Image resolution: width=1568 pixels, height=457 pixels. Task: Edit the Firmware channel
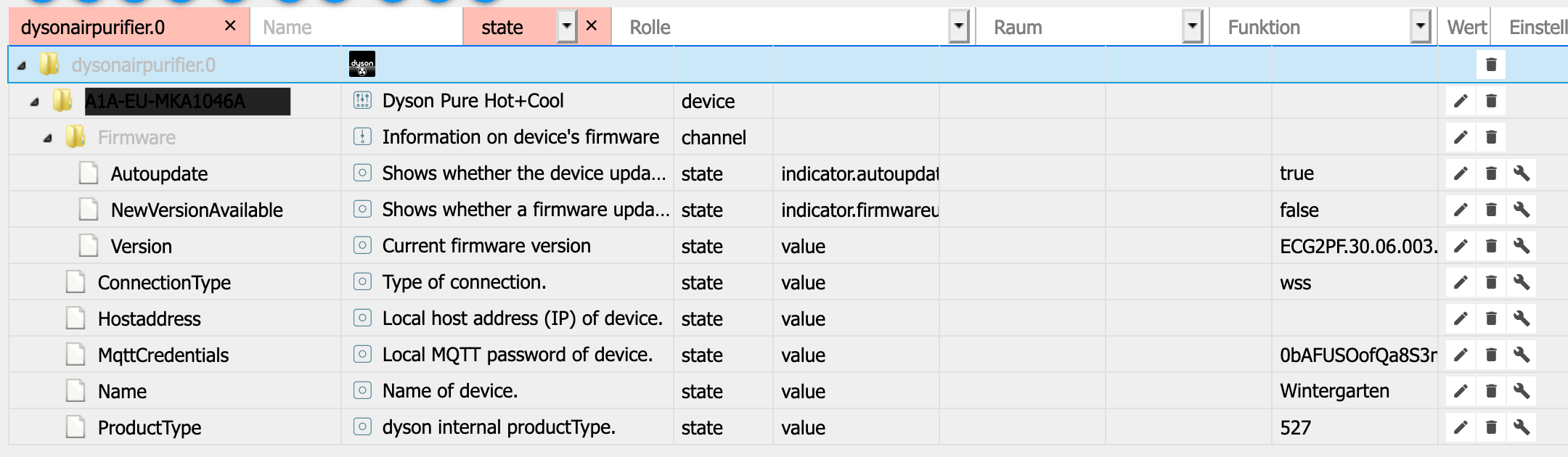[1461, 137]
